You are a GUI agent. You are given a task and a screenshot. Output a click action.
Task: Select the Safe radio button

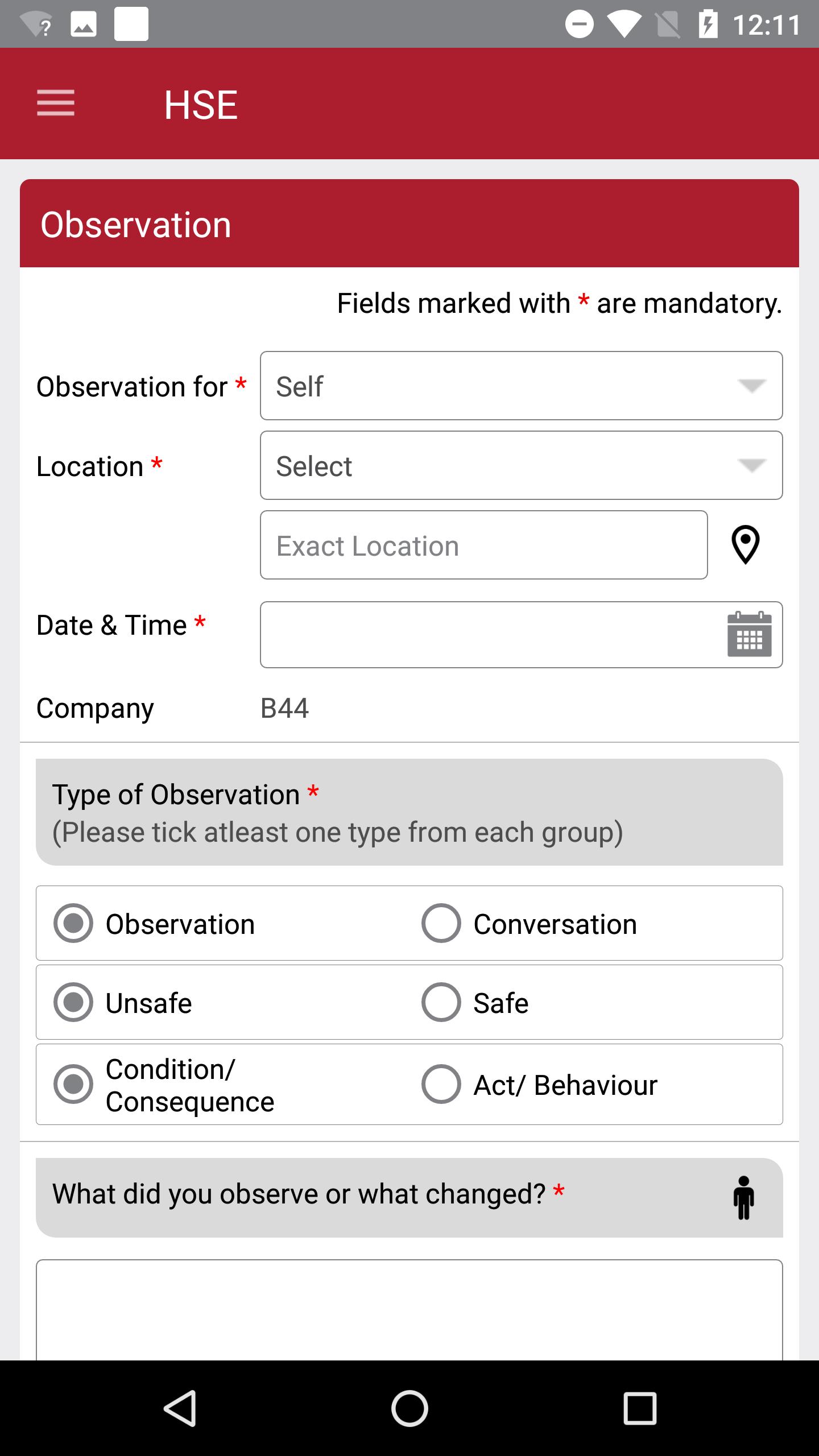(441, 1002)
